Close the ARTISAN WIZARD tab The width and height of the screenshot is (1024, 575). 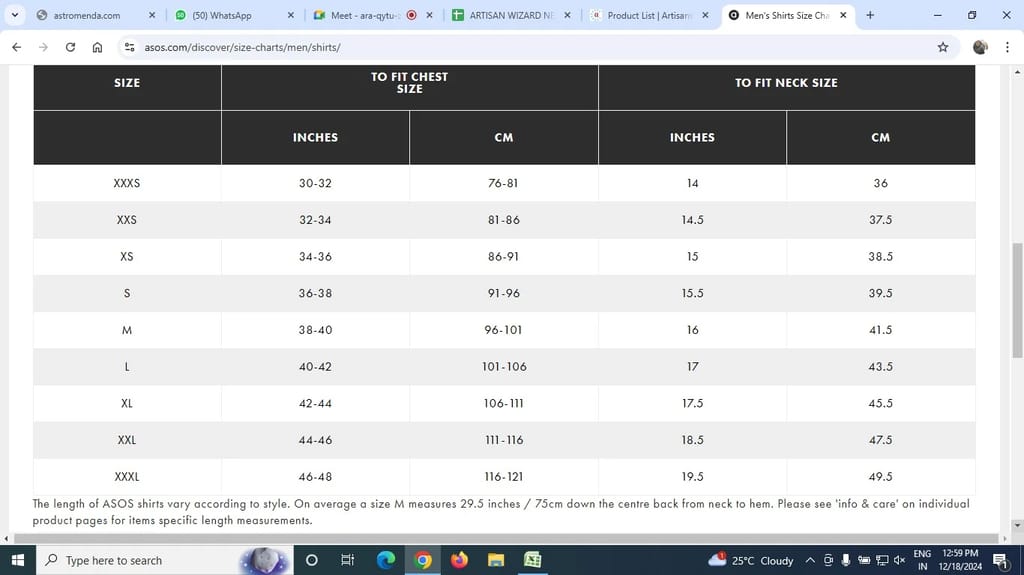pos(567,15)
